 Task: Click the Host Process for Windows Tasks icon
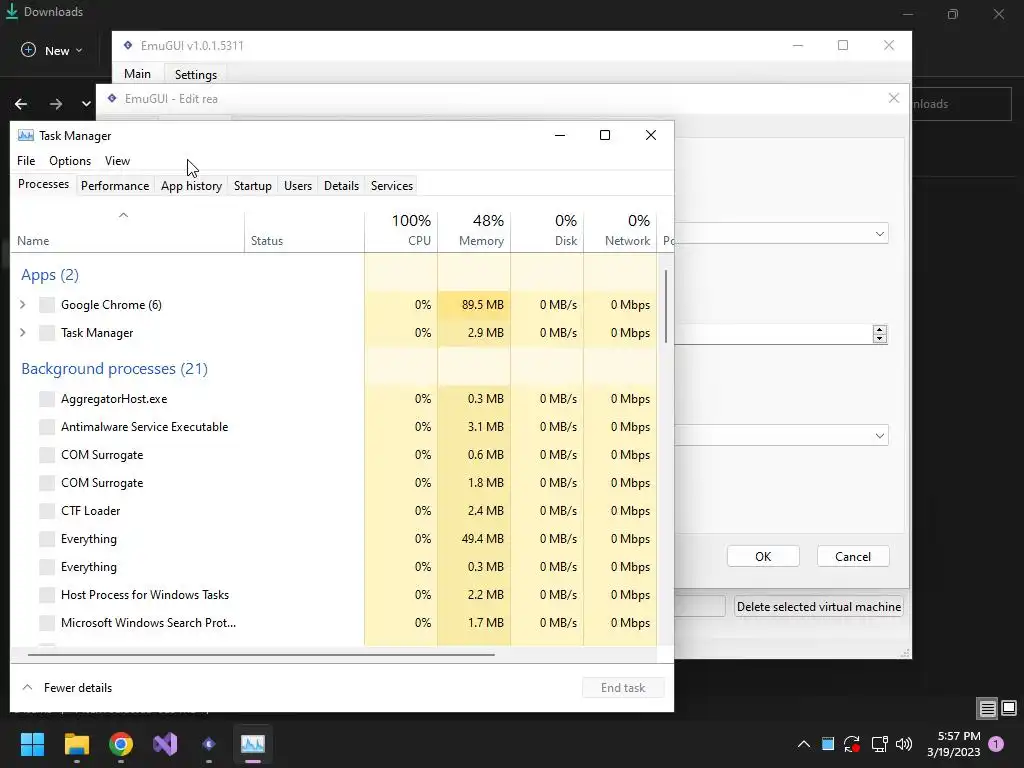tap(47, 595)
